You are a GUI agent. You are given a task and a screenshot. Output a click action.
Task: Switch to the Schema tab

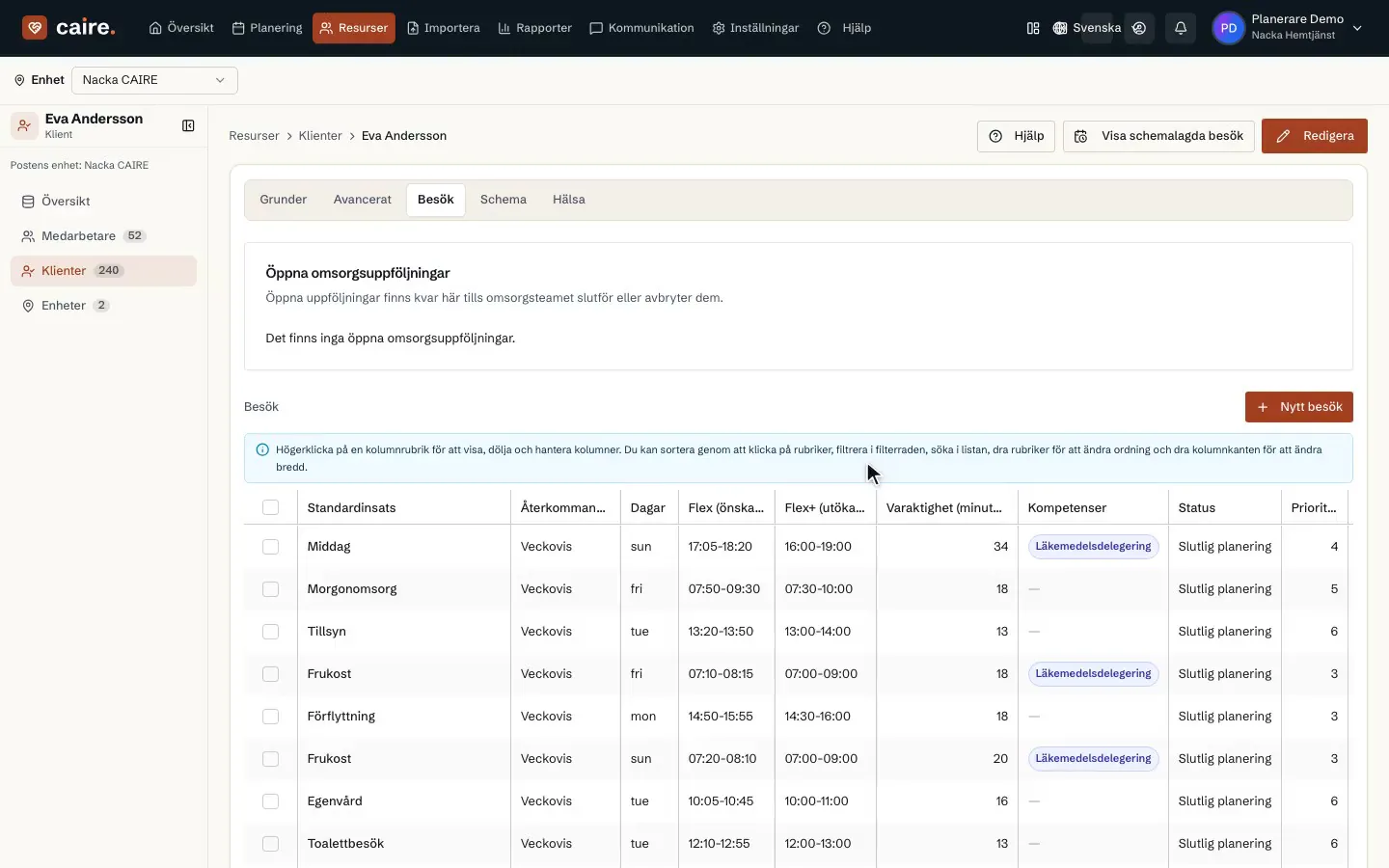click(x=504, y=200)
